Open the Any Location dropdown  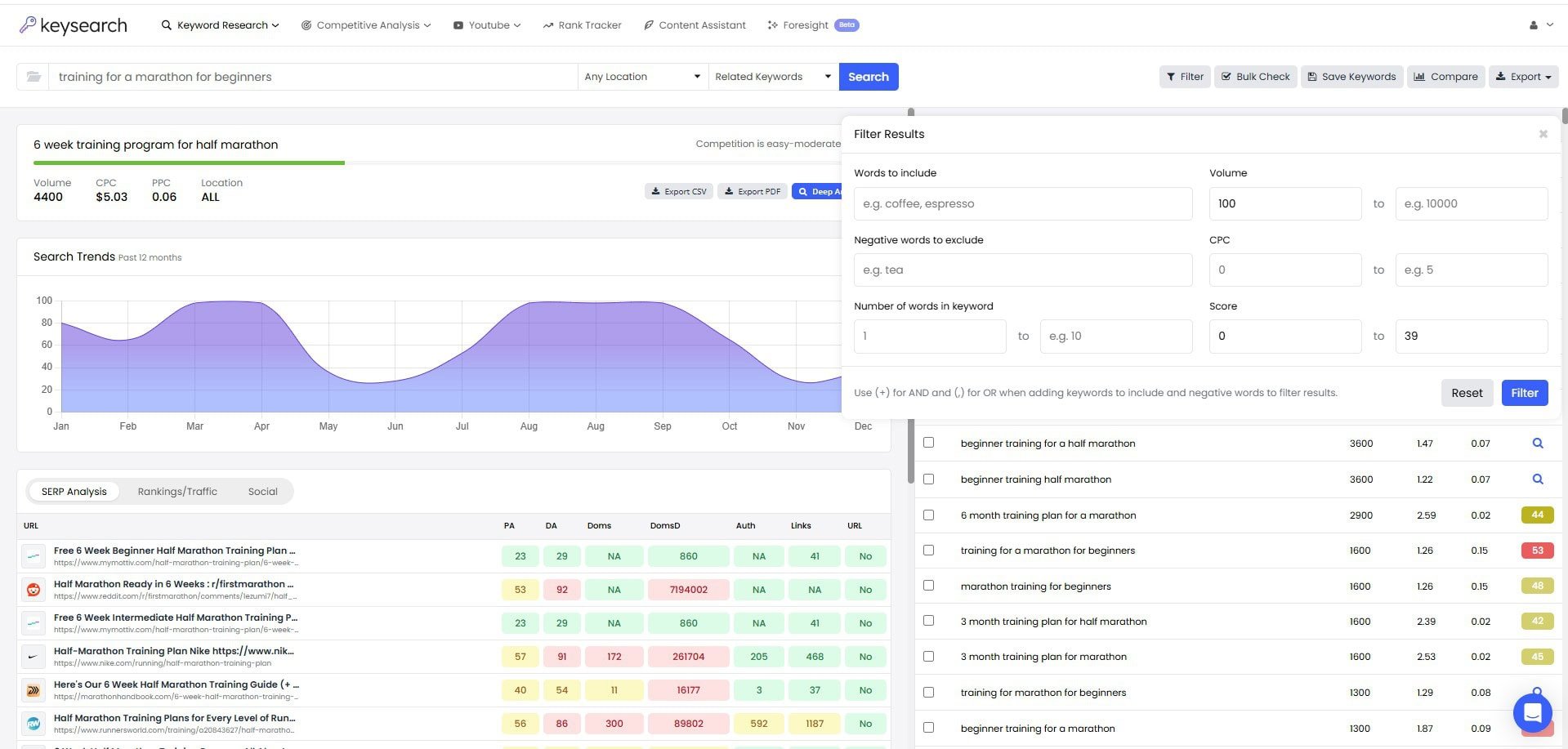(x=642, y=76)
